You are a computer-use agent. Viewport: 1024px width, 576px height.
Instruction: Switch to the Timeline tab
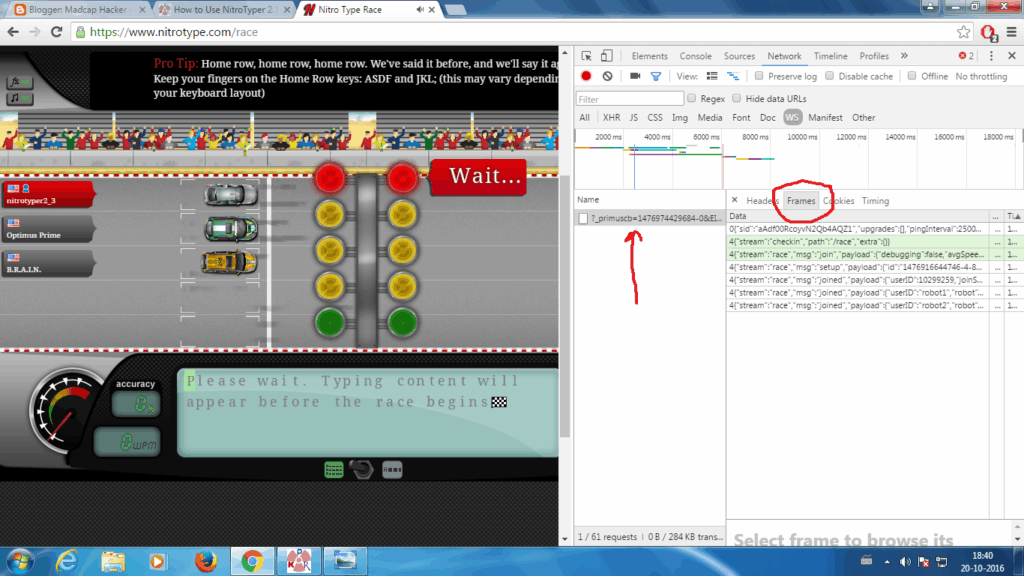[x=831, y=56]
